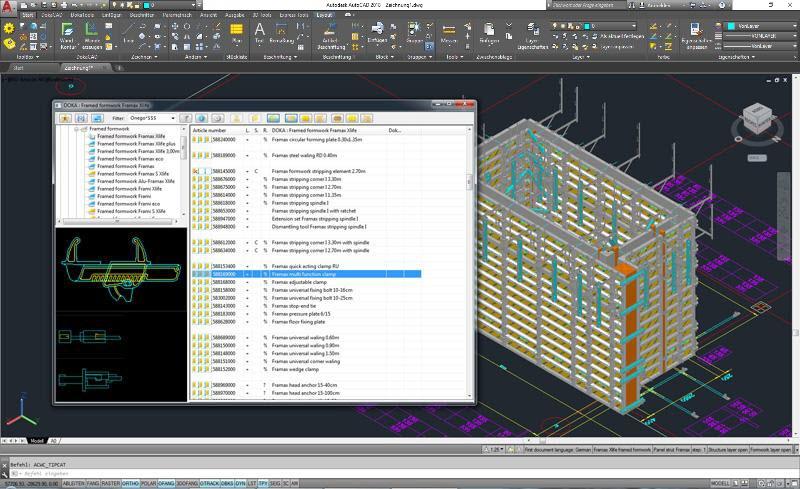This screenshot has width=800, height=489.
Task: Click the Article number column header
Action: pyautogui.click(x=210, y=130)
